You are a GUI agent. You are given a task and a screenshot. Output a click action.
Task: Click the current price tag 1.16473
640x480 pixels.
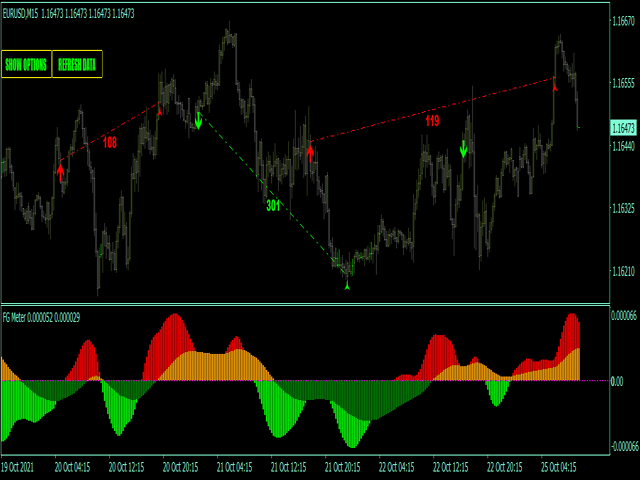(x=623, y=128)
